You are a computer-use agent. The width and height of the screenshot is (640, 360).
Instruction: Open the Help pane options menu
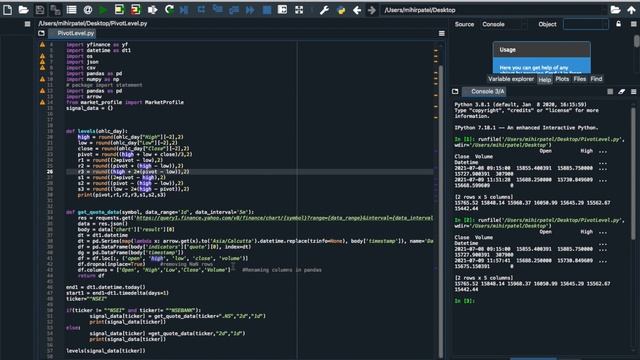(x=633, y=24)
